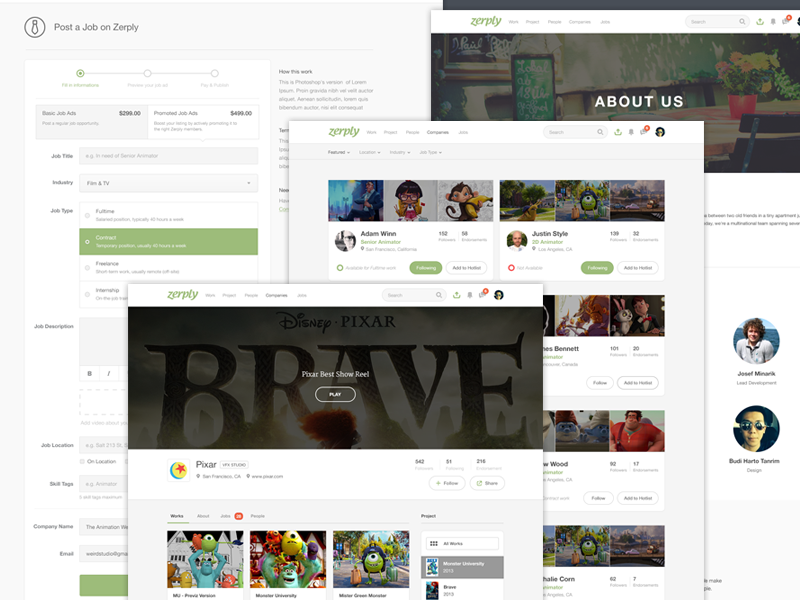The image size is (800, 600).
Task: Click the upload icon in the Pixar window header
Action: coord(457,295)
